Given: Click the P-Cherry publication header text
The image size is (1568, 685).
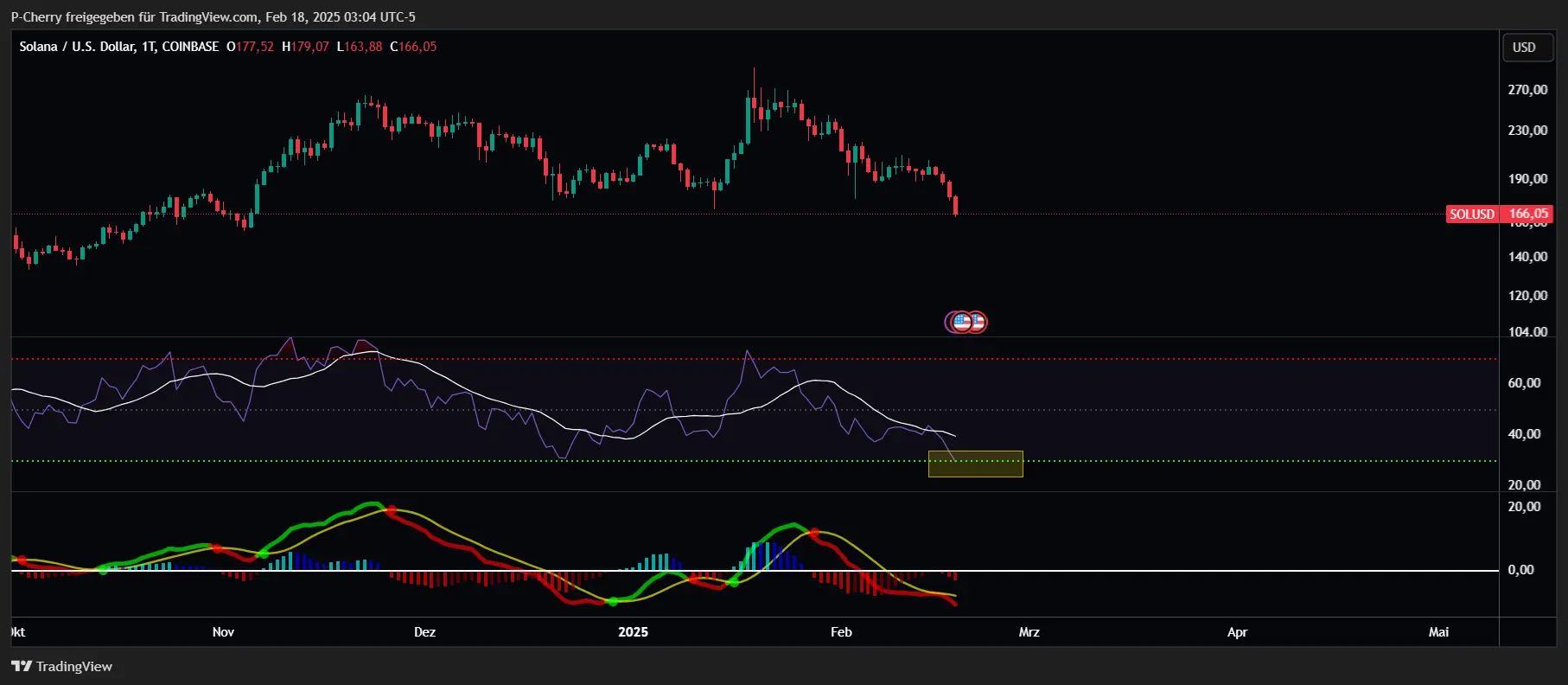Looking at the screenshot, I should click(213, 17).
